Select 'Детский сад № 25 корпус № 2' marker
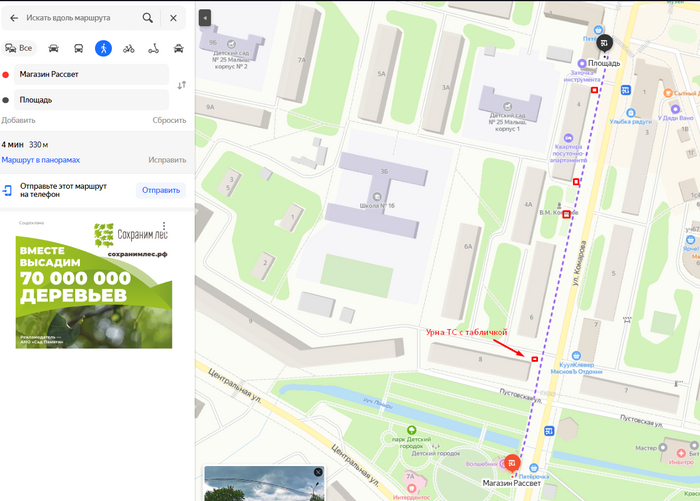The width and height of the screenshot is (700, 501). coord(231,44)
